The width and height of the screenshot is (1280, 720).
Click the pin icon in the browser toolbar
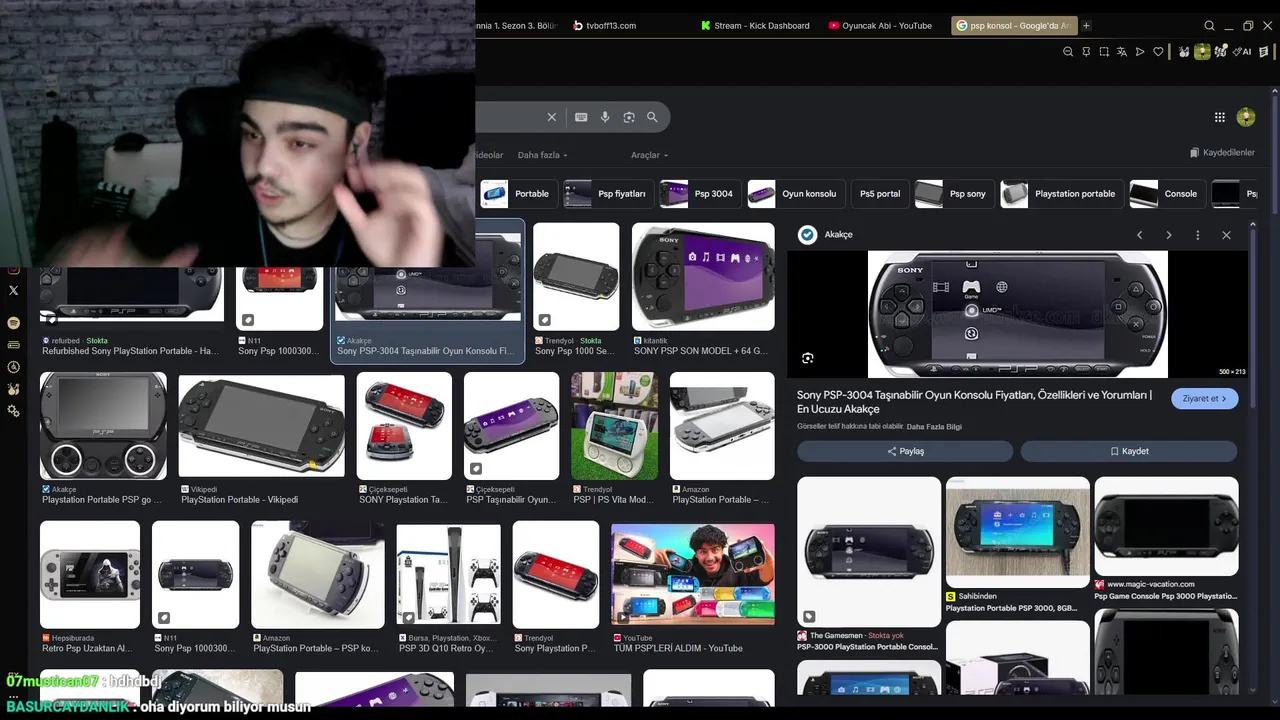tap(1086, 52)
